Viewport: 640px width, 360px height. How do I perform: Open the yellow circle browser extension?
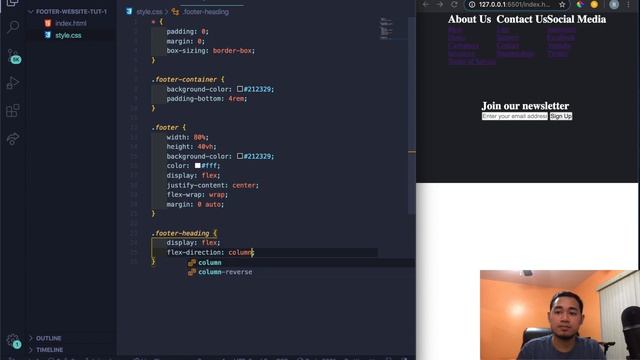point(594,4)
